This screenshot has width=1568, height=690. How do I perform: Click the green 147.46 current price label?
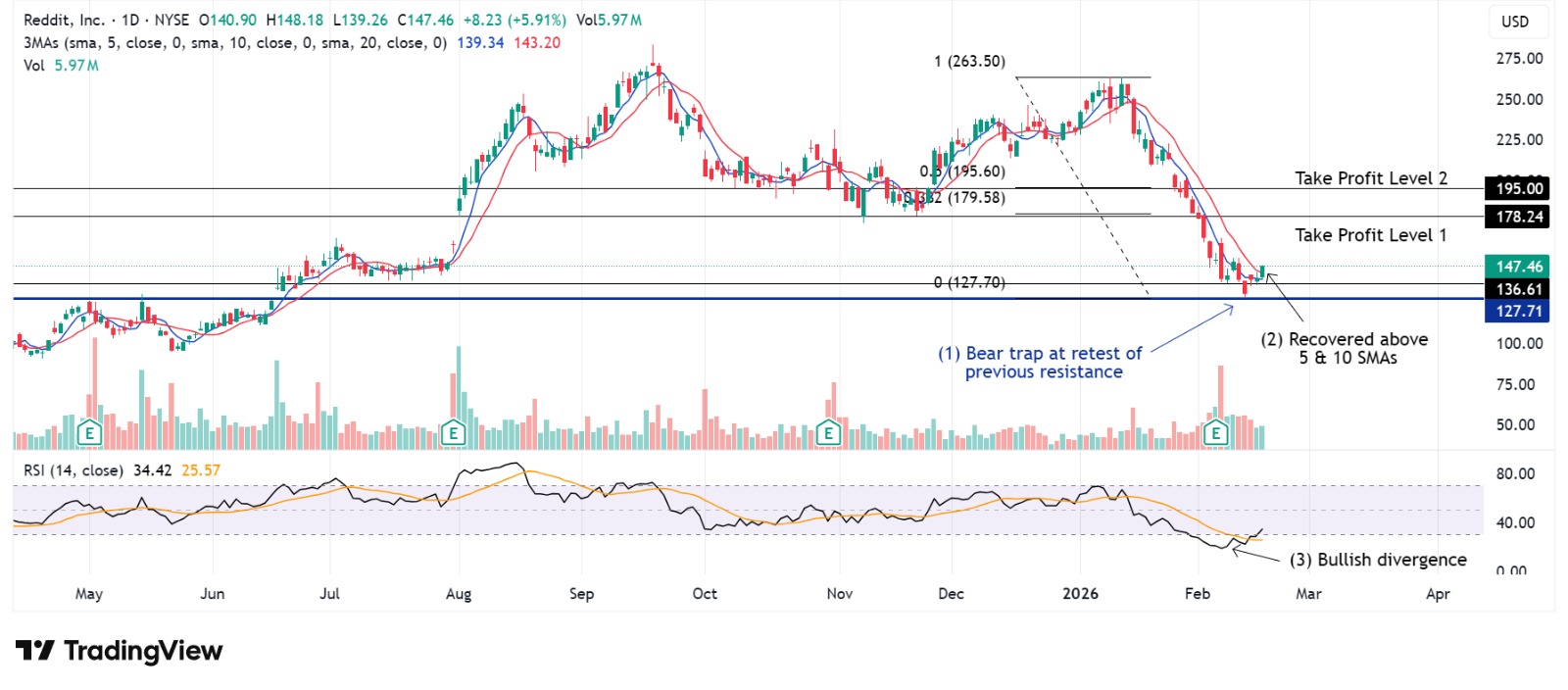[x=1518, y=267]
